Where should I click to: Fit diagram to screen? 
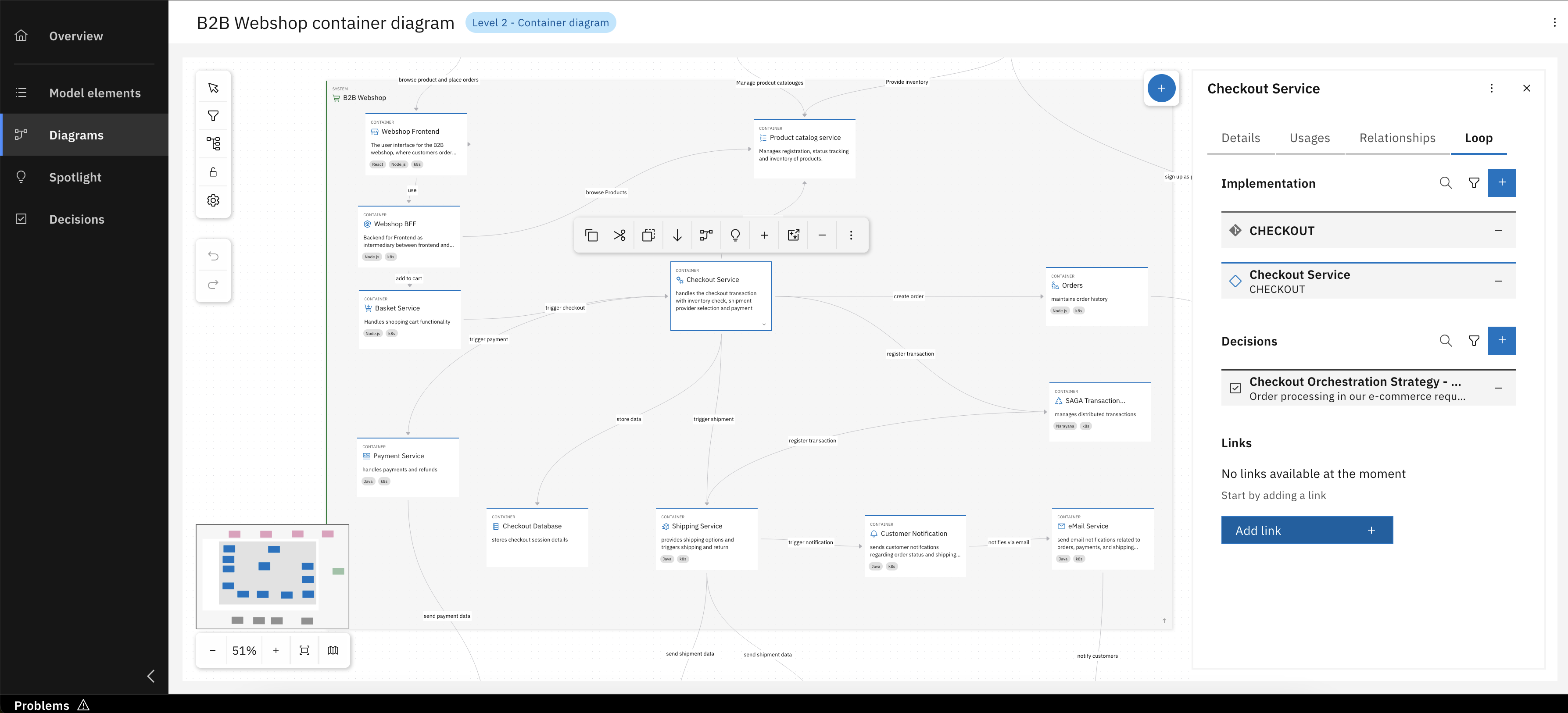pyautogui.click(x=304, y=650)
